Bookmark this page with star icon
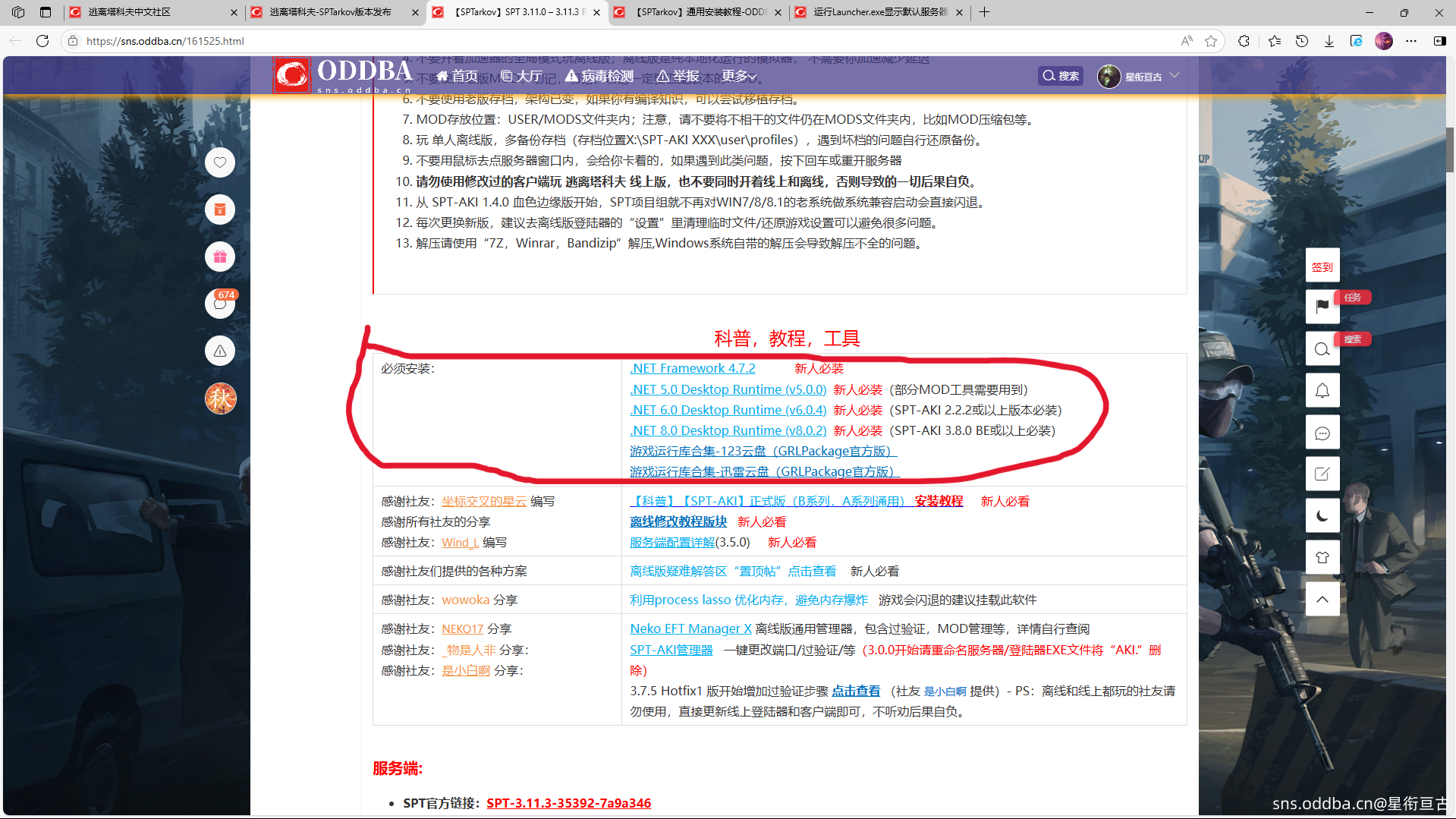This screenshot has width=1456, height=819. [1211, 41]
